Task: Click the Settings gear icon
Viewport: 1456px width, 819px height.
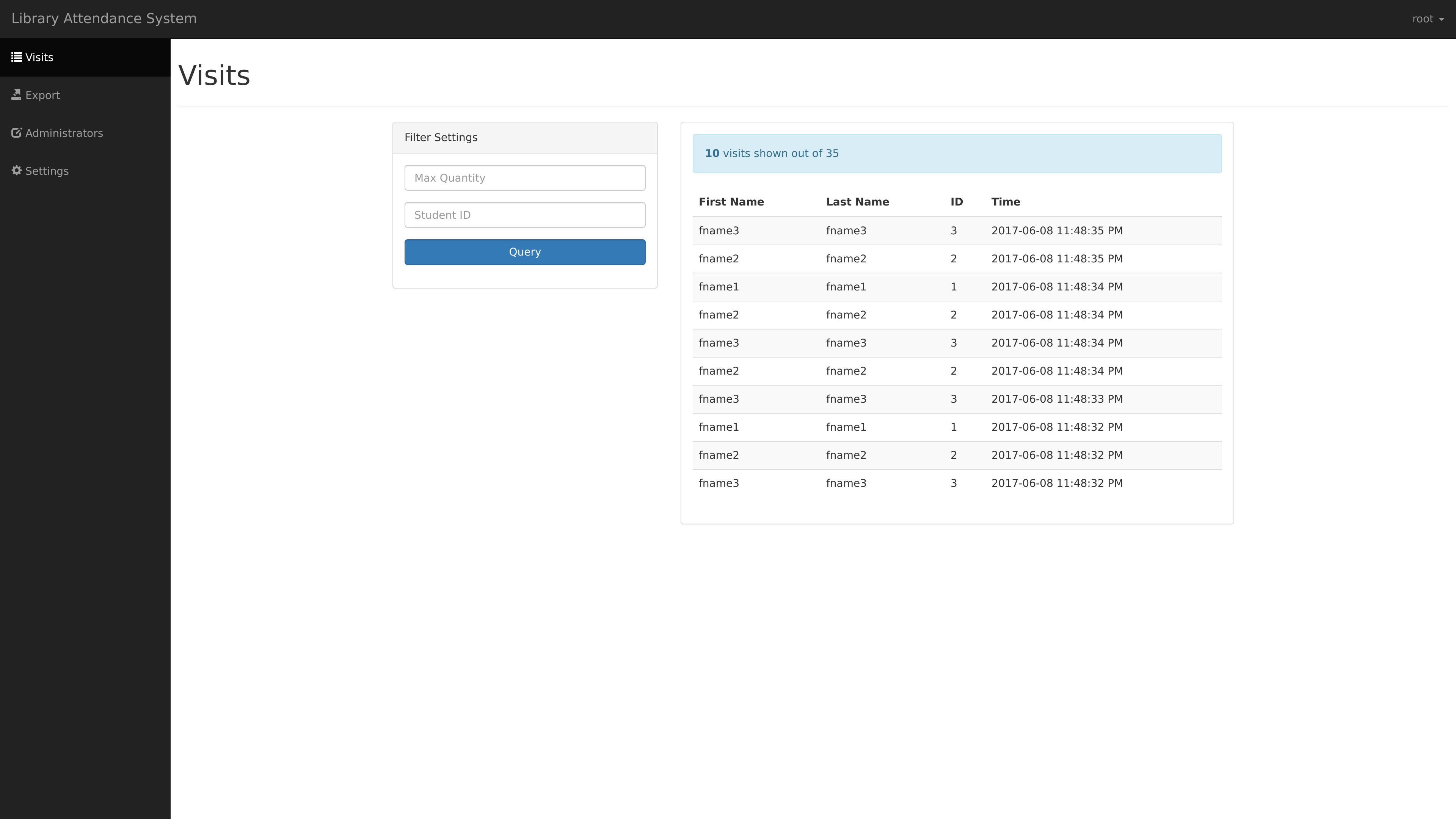Action: coord(16,171)
